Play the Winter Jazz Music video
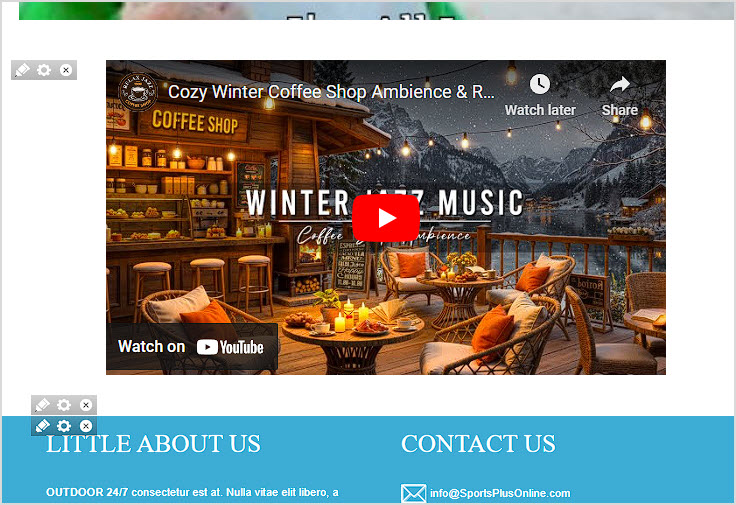This screenshot has width=736, height=505. pos(386,218)
